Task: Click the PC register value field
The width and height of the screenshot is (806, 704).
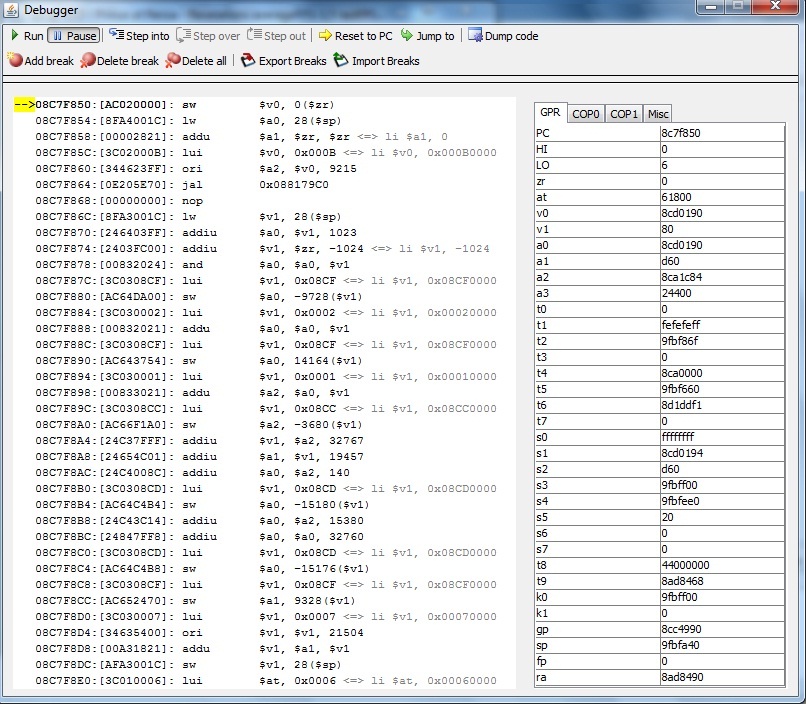Action: click(x=721, y=133)
